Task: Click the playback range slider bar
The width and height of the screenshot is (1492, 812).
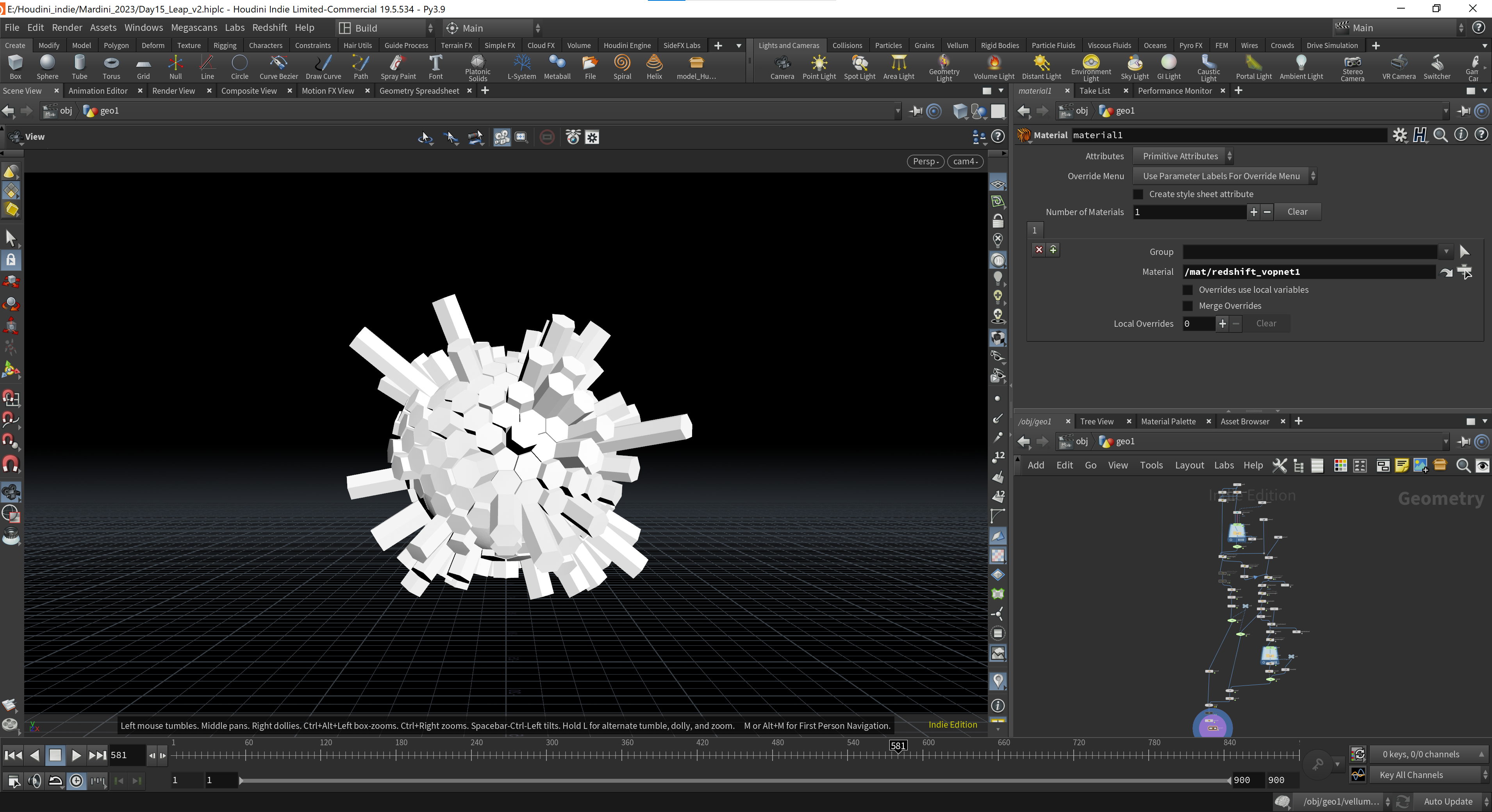Action: [x=734, y=781]
